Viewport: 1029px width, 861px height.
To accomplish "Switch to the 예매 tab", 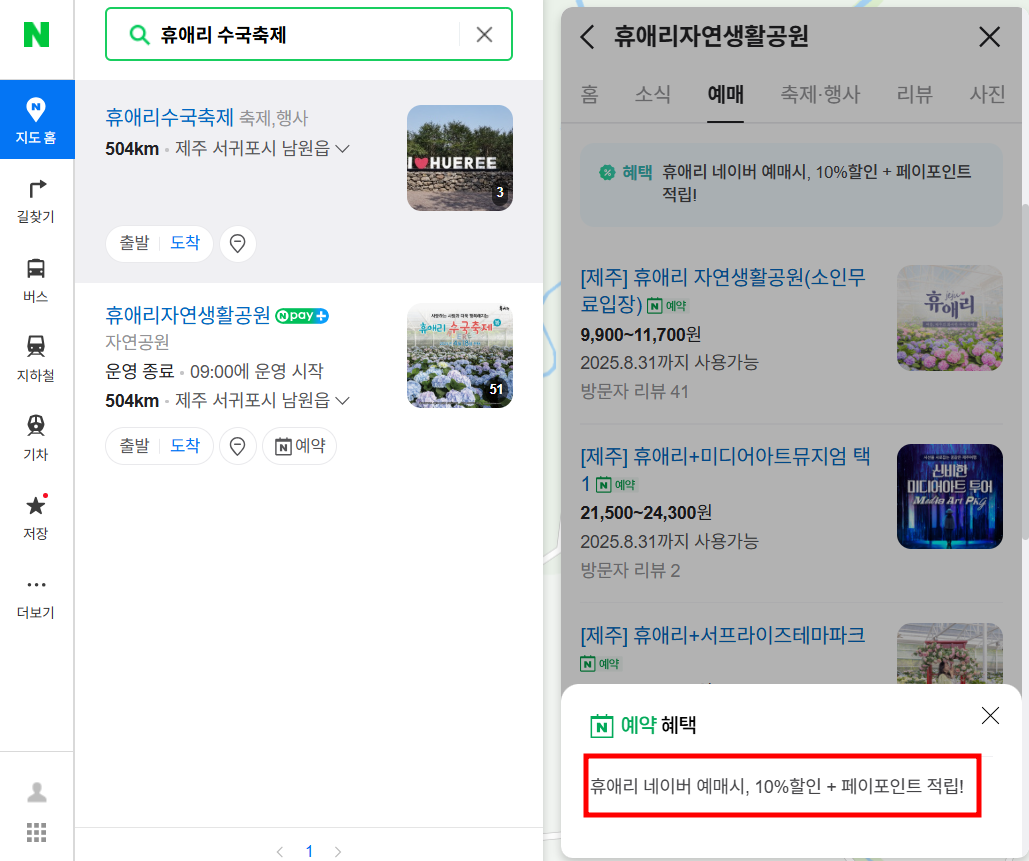I will [x=725, y=94].
